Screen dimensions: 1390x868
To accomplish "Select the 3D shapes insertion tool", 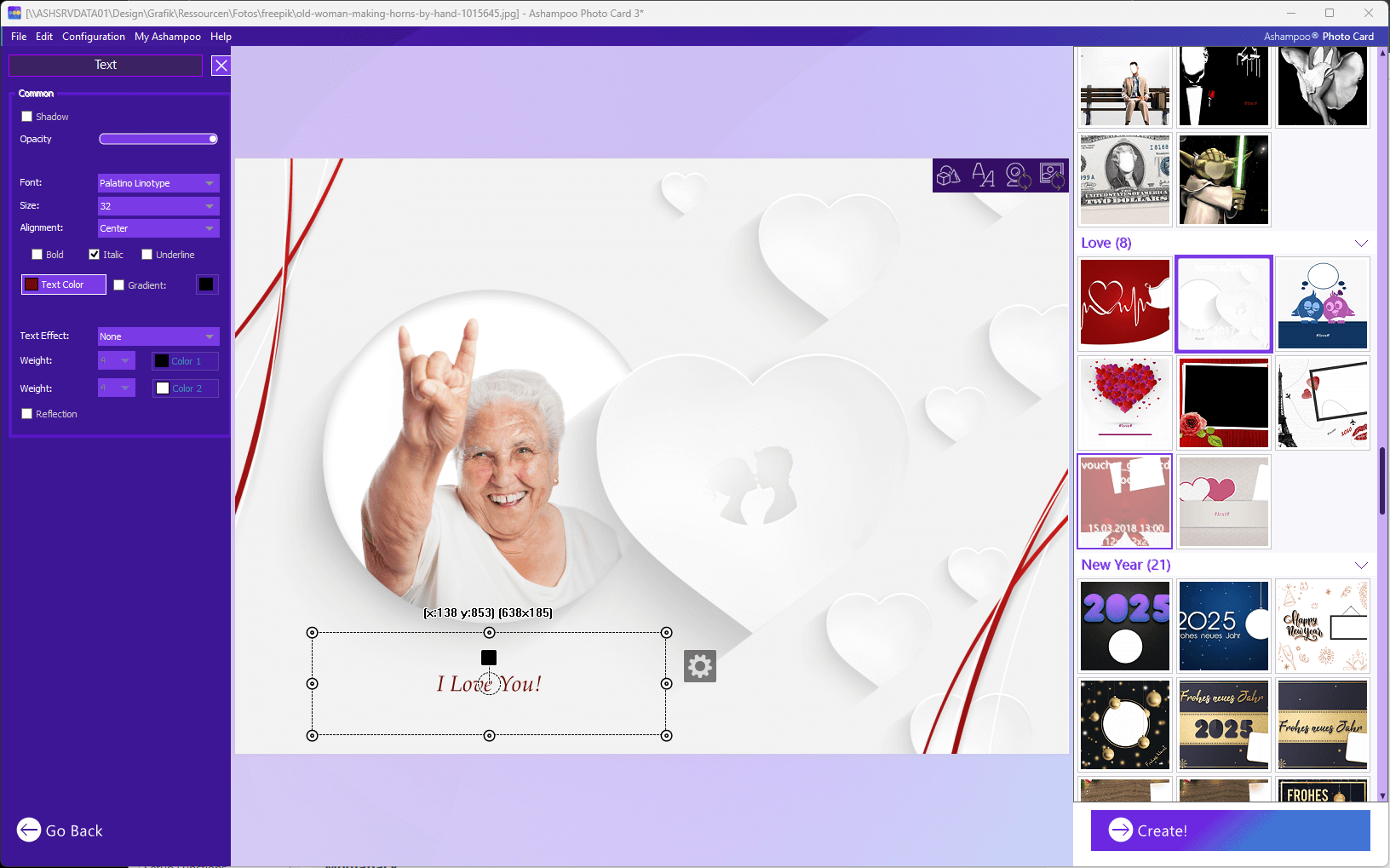I will [x=950, y=175].
